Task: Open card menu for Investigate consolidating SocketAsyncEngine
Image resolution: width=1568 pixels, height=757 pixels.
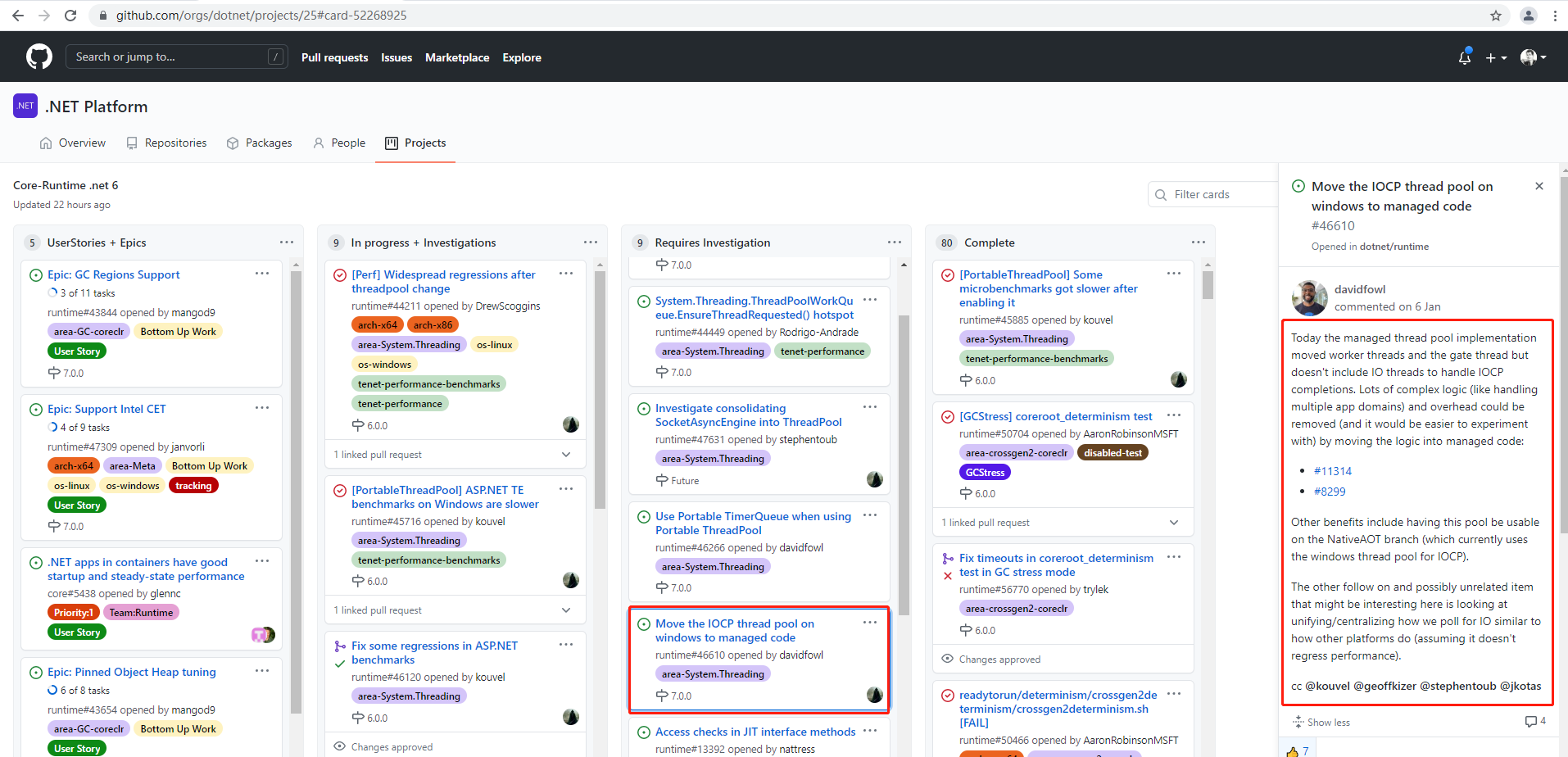Action: 870,407
